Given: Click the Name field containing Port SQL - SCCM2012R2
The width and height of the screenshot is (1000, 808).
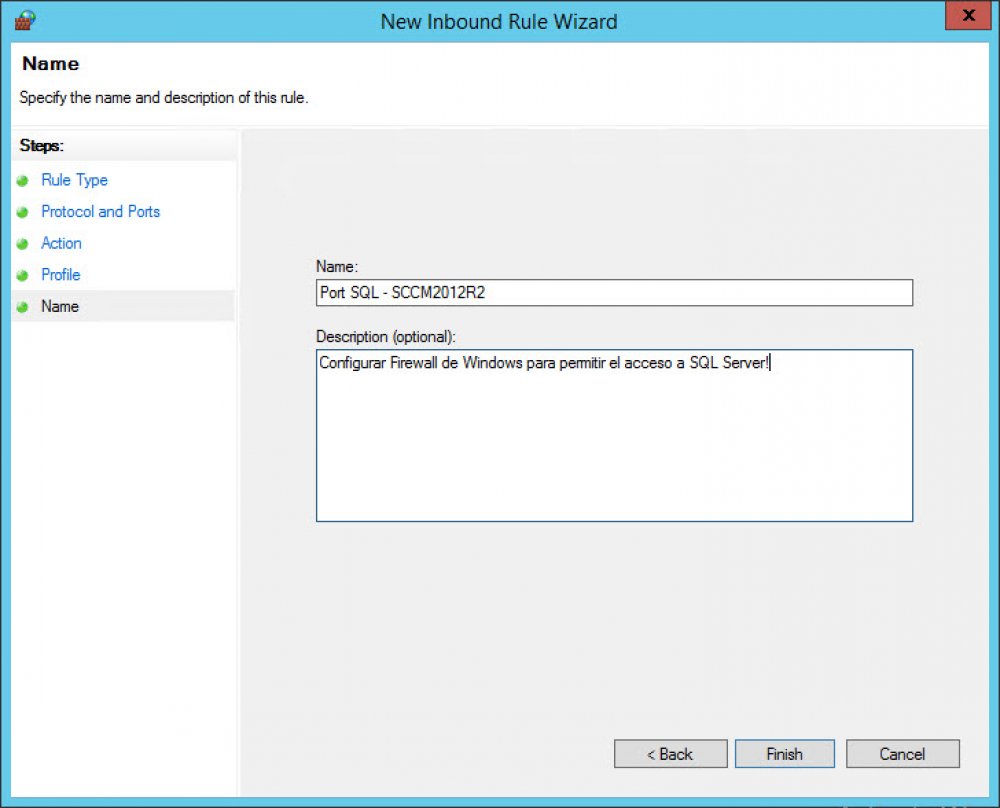Looking at the screenshot, I should click(x=614, y=293).
